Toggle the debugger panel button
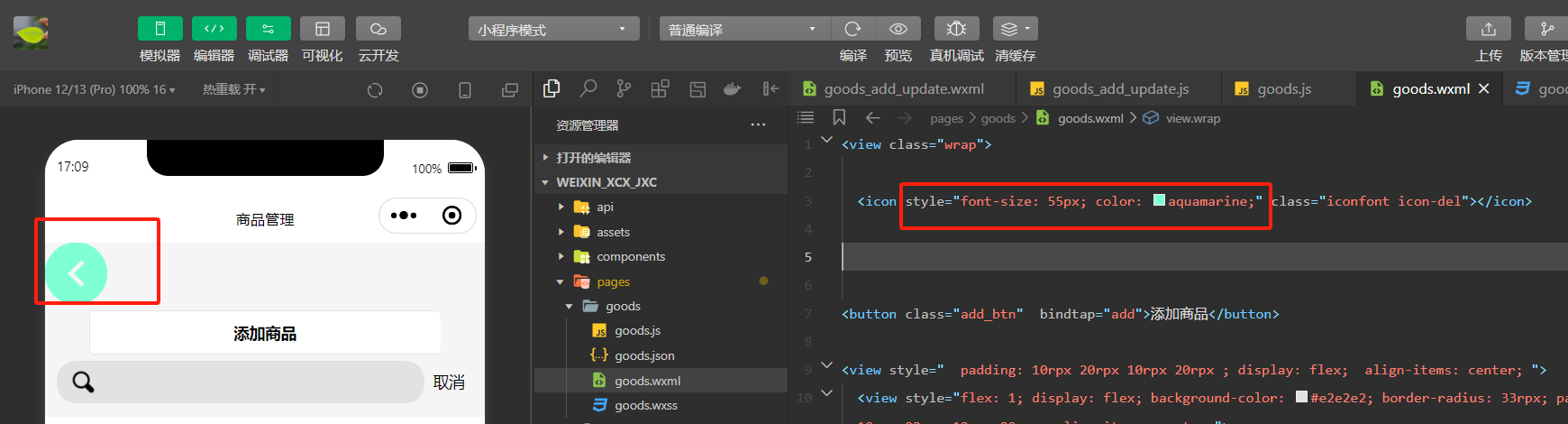The height and width of the screenshot is (424, 1568). [269, 29]
